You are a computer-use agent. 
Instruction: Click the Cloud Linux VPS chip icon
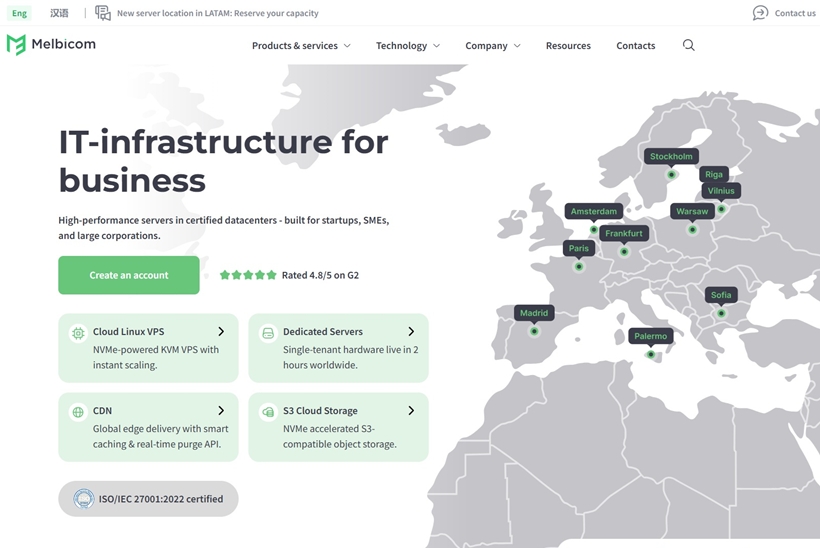pos(78,333)
